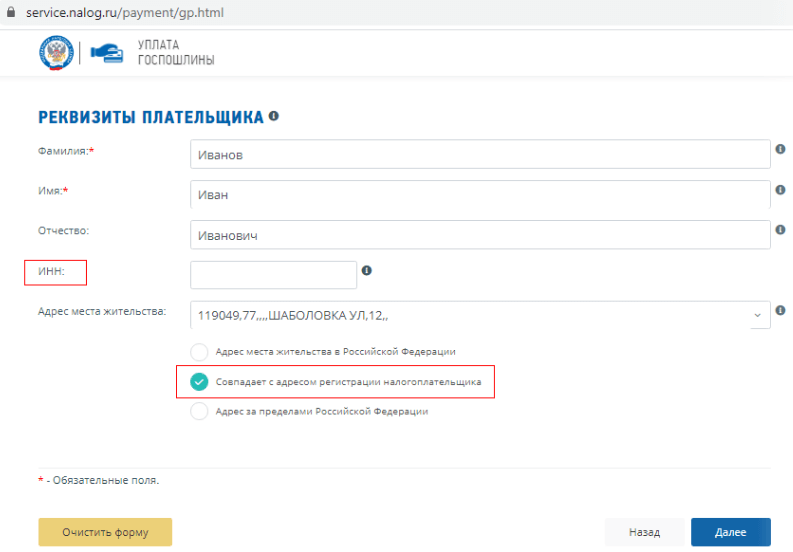
Task: Click info icon next to address dropdown
Action: click(x=780, y=310)
